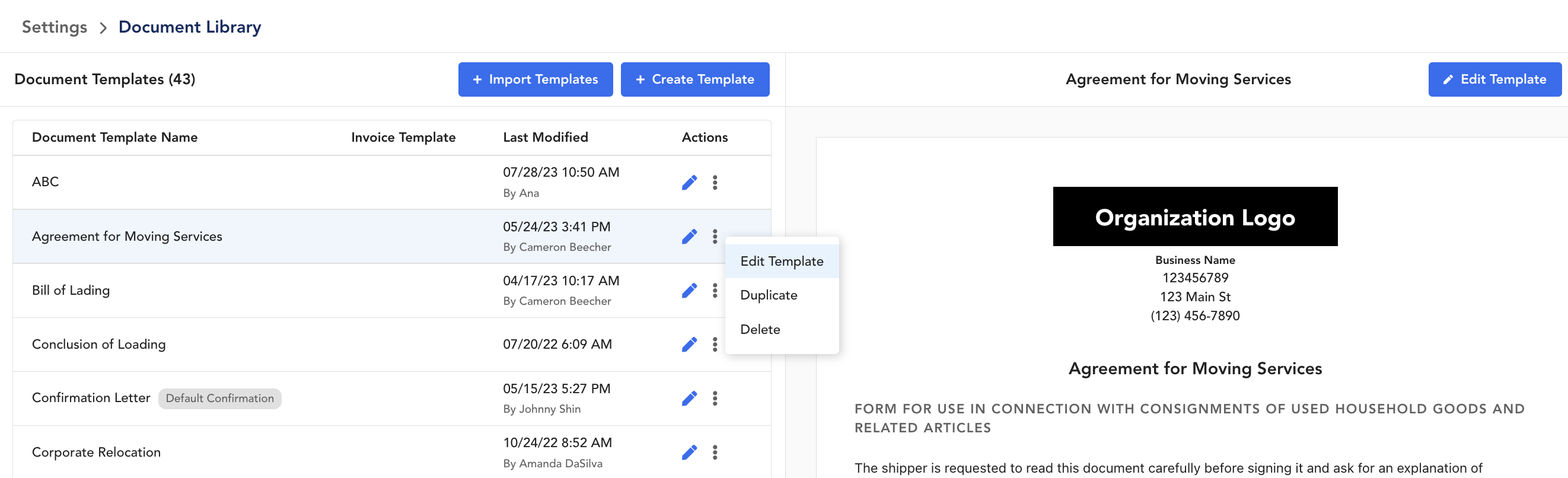This screenshot has height=478, width=1568.
Task: Click the 05/15/23 5:27 PM date cell
Action: 556,389
